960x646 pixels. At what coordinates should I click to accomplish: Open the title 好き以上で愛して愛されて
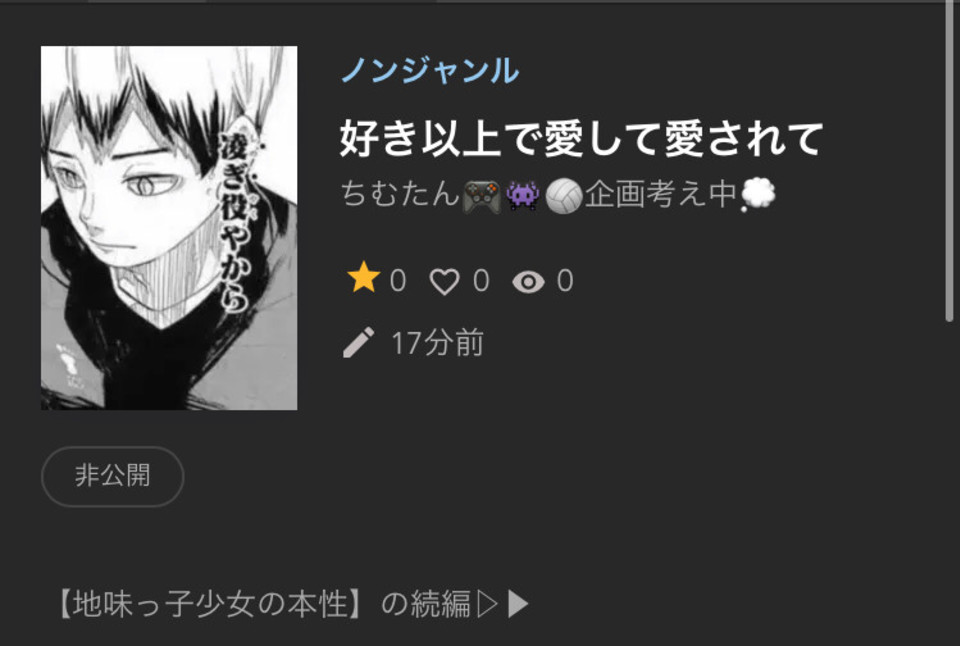(582, 138)
